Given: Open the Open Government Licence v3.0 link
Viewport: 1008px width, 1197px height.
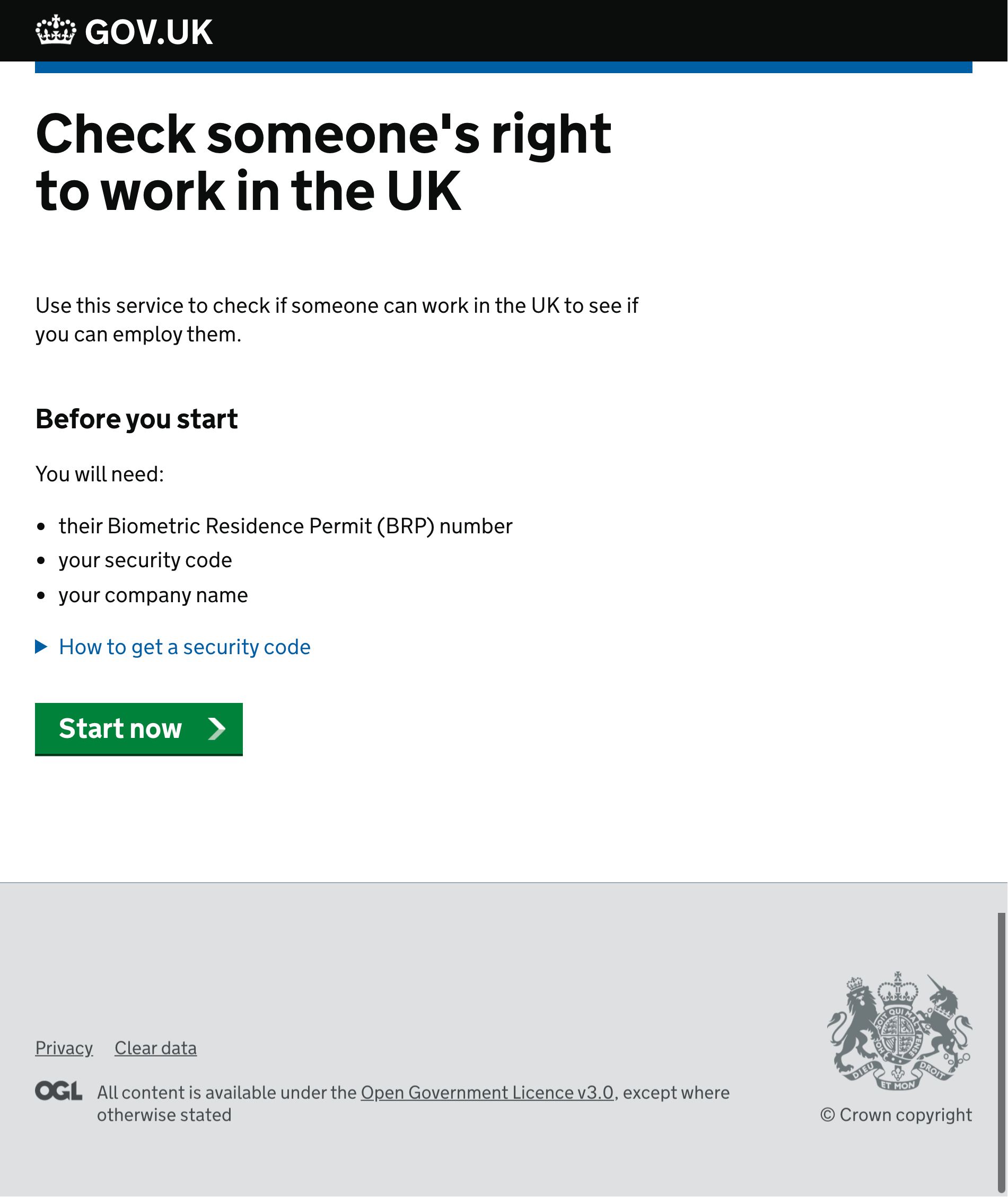Looking at the screenshot, I should (x=487, y=1093).
